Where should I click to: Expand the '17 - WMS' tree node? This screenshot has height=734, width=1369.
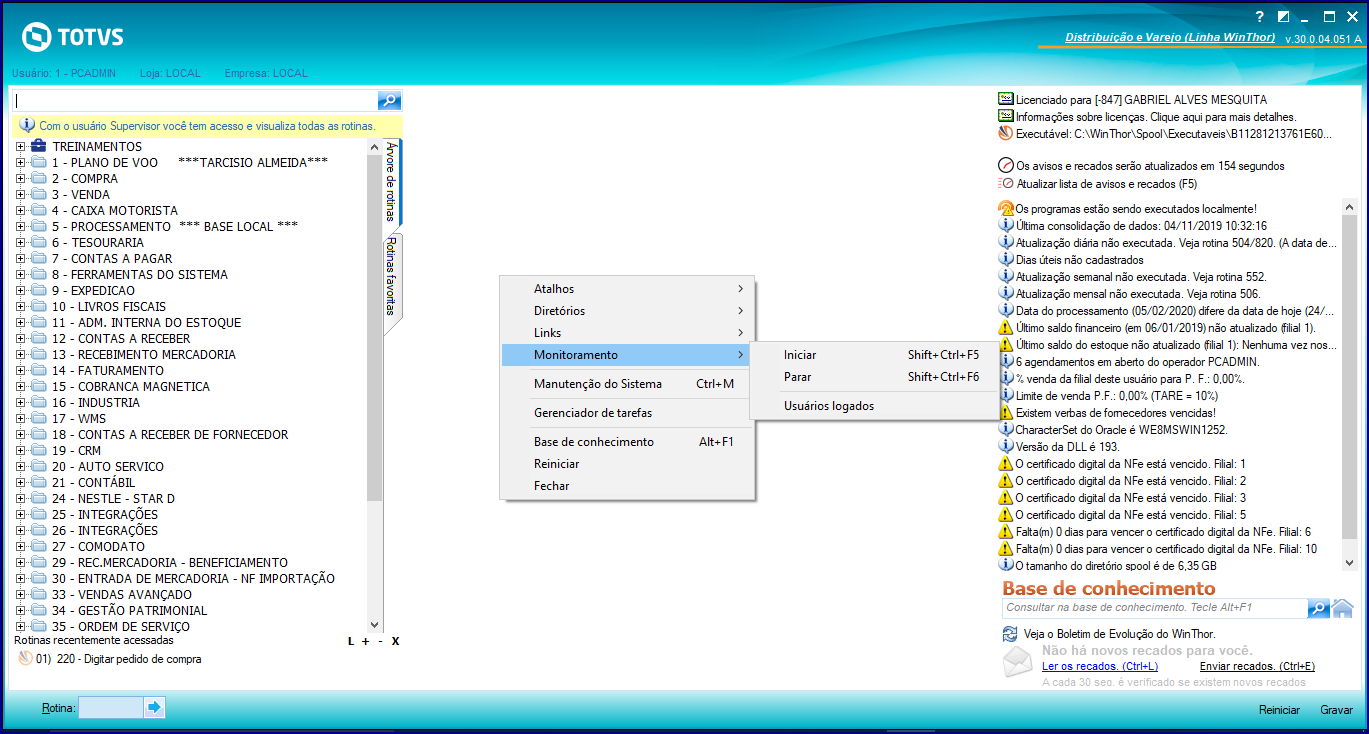click(20, 418)
